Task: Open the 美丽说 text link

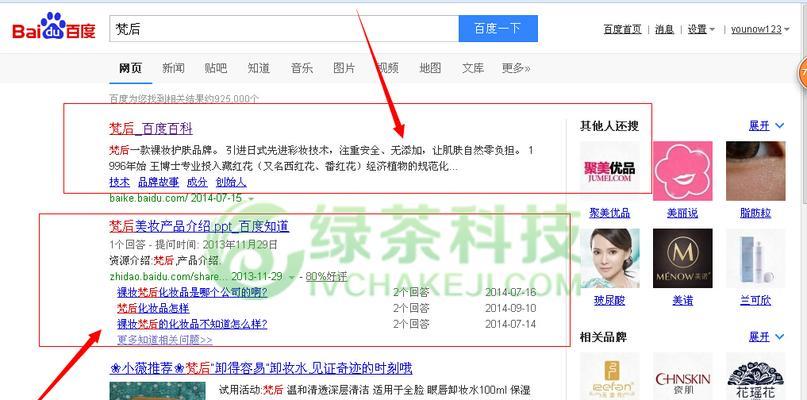Action: coord(682,213)
